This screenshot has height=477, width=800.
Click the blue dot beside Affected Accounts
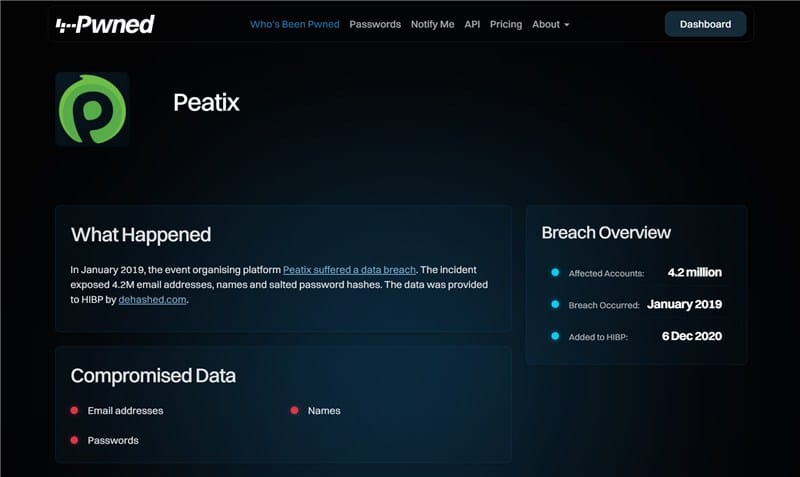click(x=555, y=273)
